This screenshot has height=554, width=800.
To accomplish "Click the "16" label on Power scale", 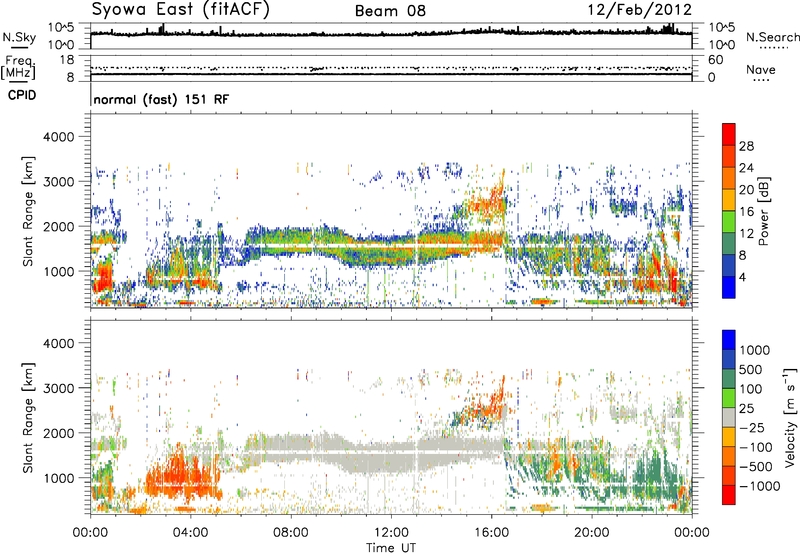I will coord(746,212).
